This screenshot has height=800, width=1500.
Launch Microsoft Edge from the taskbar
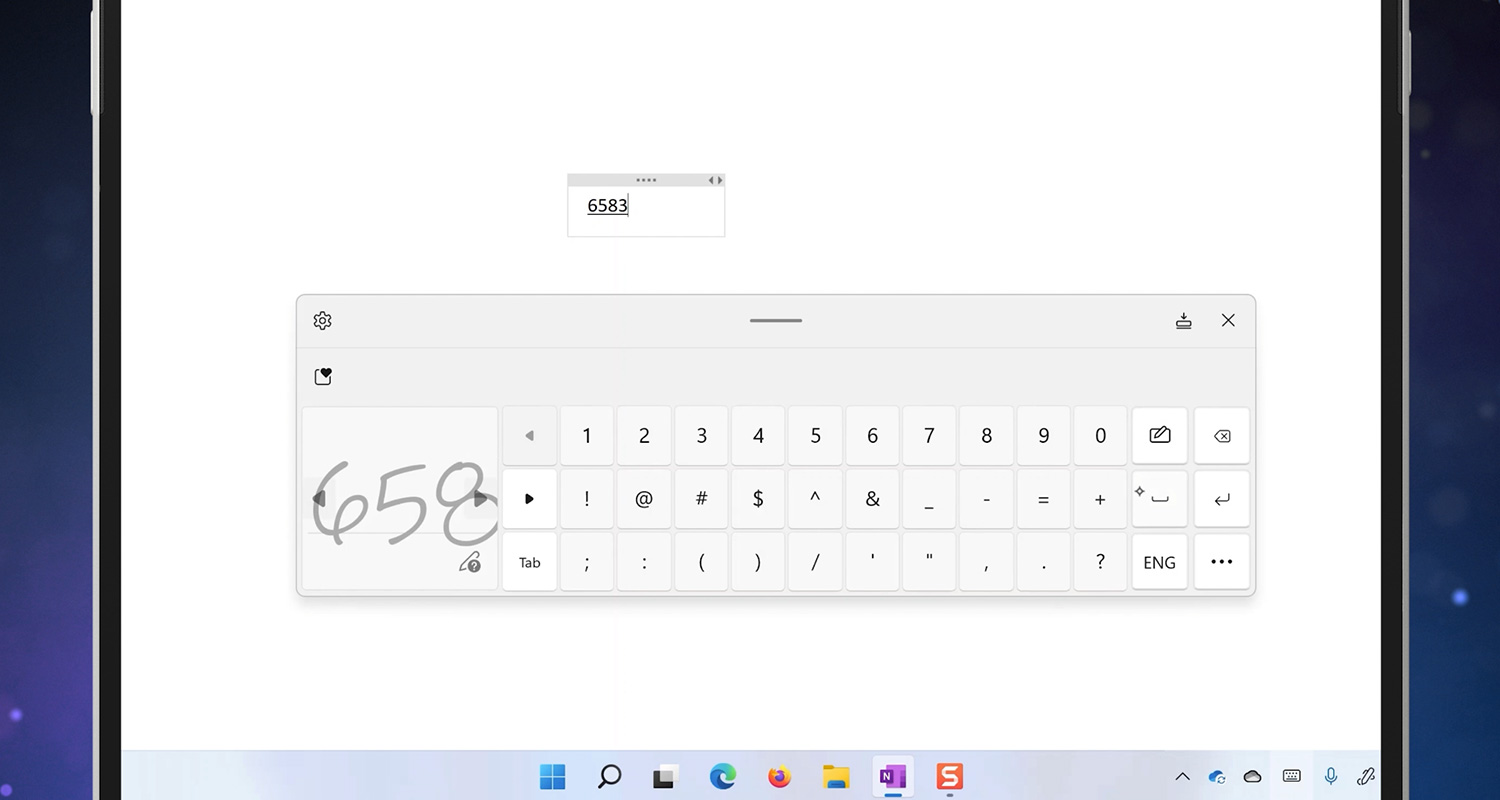pos(722,776)
